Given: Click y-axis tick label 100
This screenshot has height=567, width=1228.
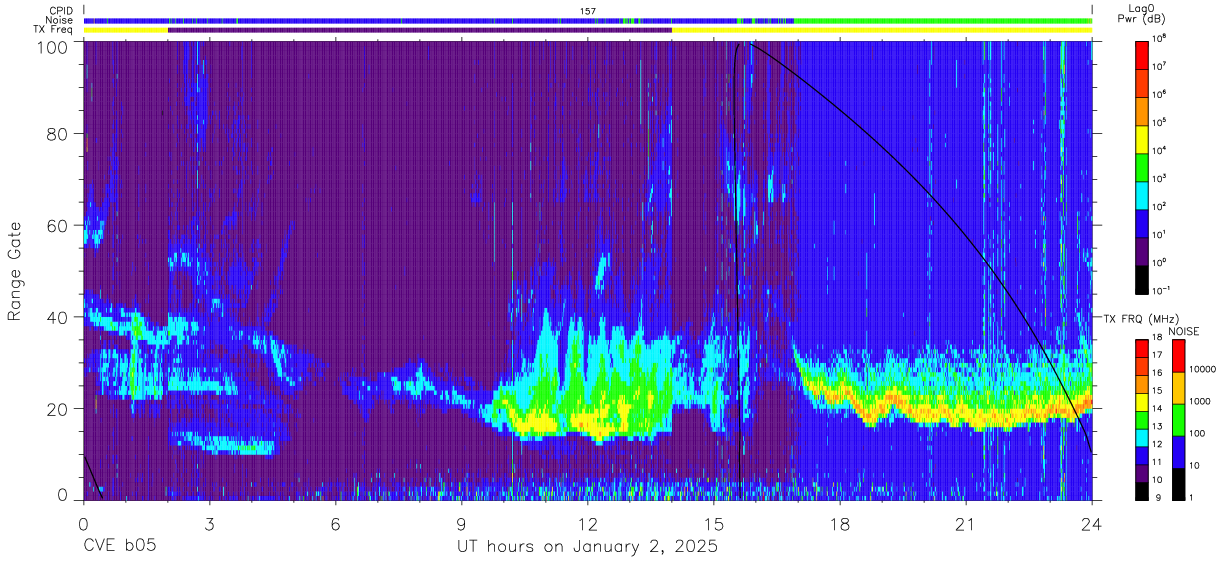Looking at the screenshot, I should [54, 46].
